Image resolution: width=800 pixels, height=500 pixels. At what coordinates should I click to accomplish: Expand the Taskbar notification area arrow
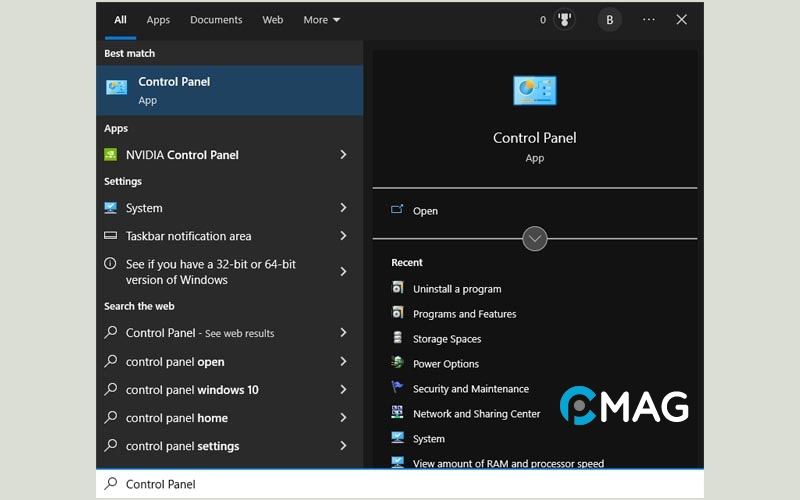click(343, 236)
